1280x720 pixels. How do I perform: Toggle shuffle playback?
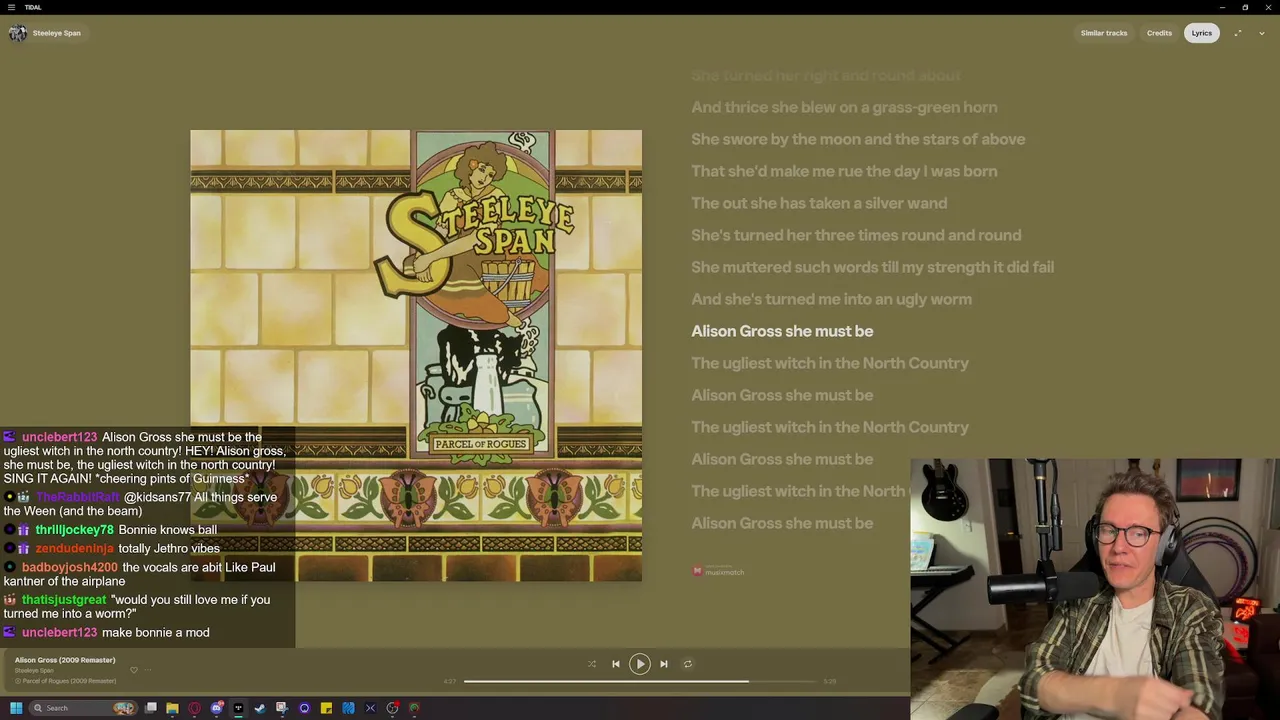(x=591, y=664)
